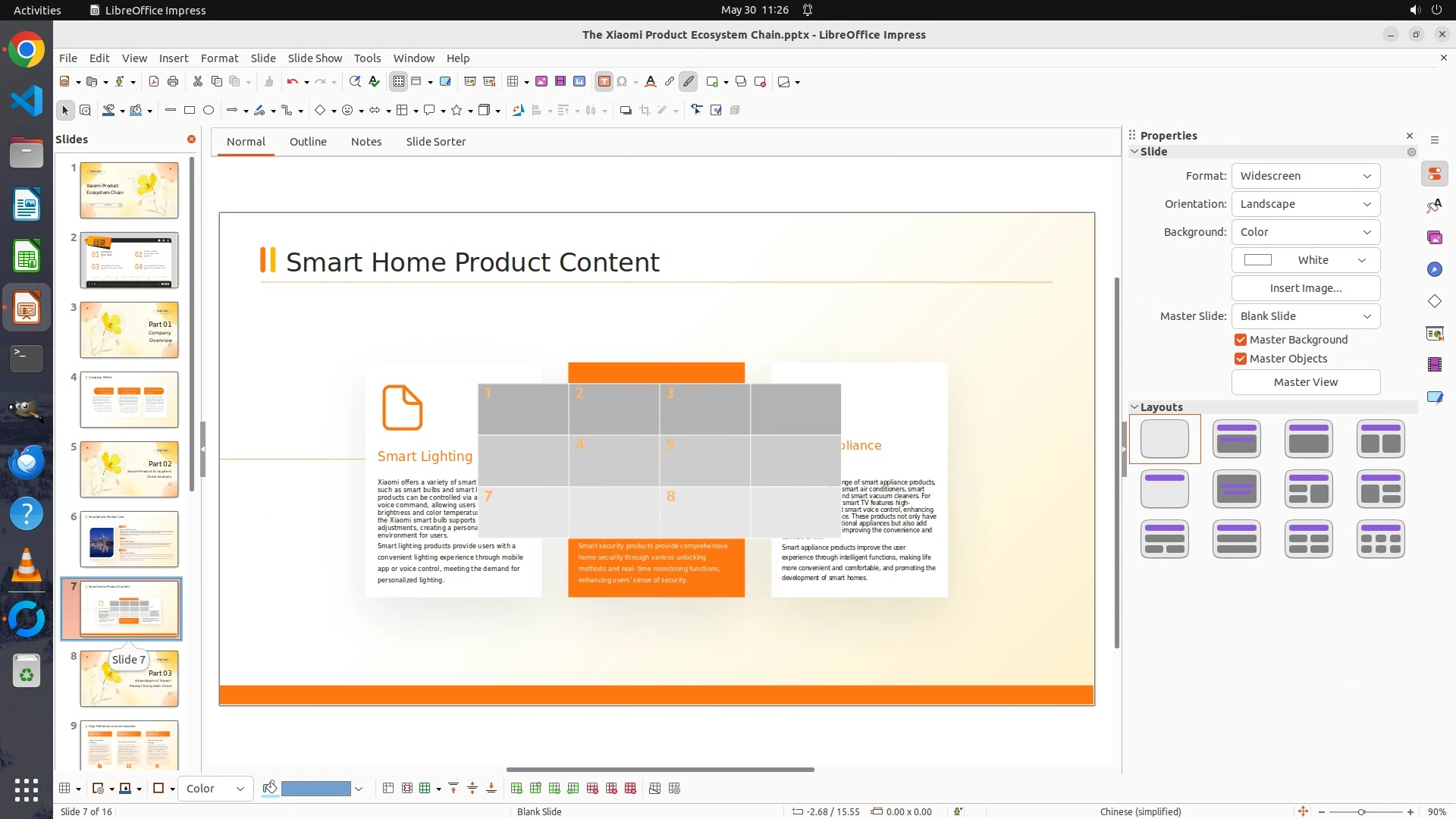Viewport: 1456px width, 819px height.
Task: Collapse the Layouts section
Action: pyautogui.click(x=1135, y=407)
